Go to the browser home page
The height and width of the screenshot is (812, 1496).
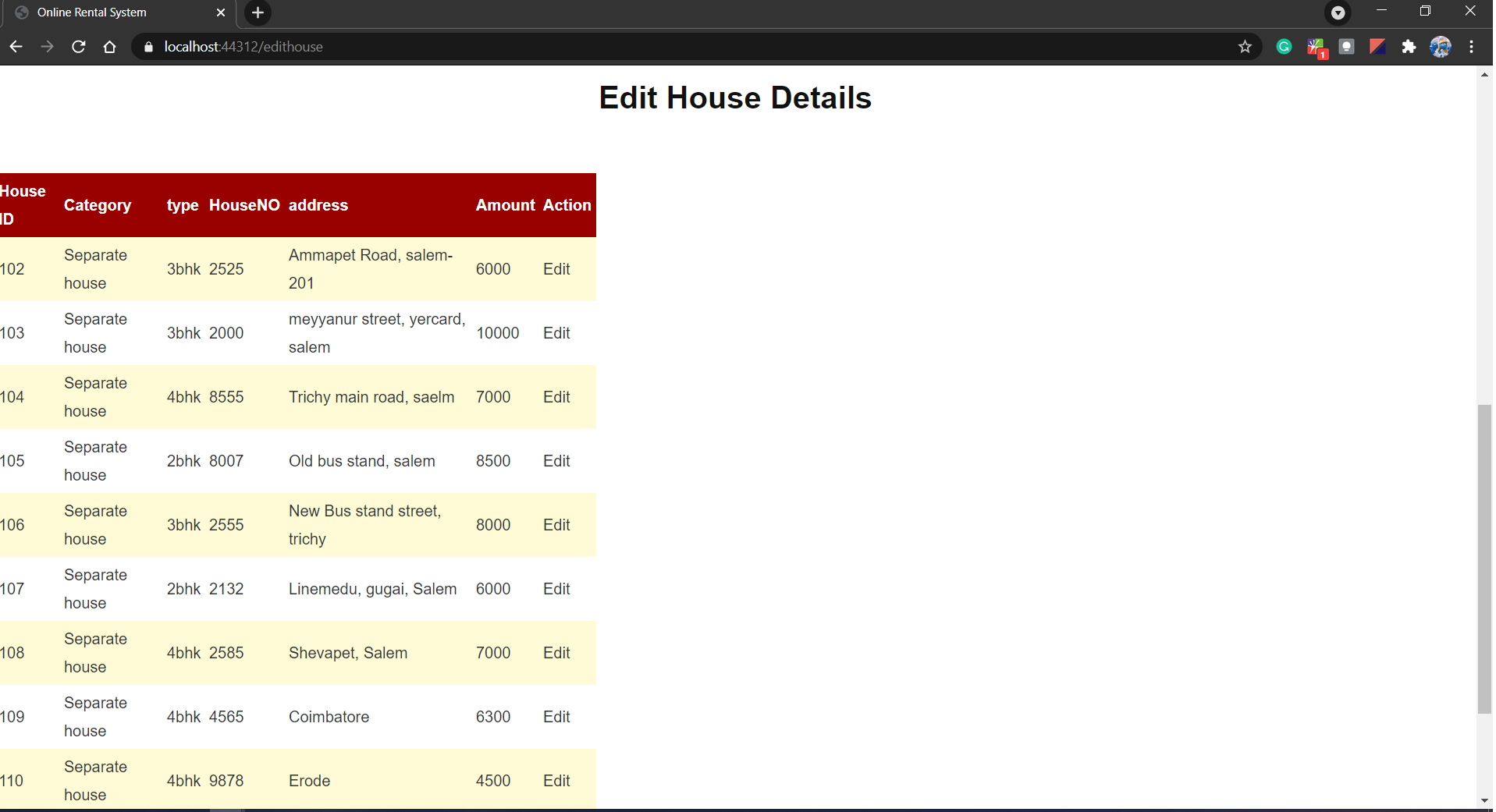(x=109, y=47)
